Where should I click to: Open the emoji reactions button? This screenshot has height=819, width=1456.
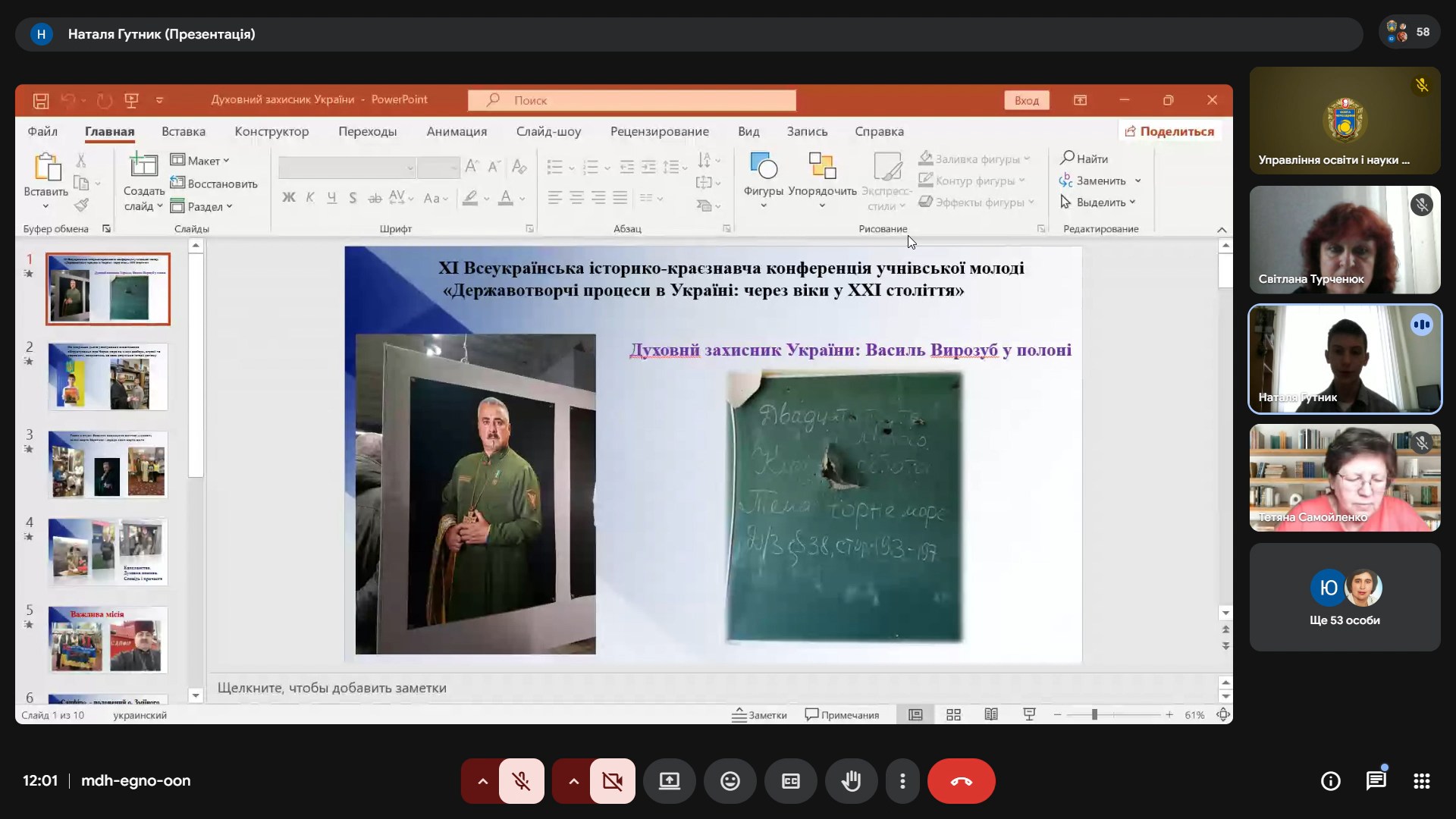click(730, 780)
